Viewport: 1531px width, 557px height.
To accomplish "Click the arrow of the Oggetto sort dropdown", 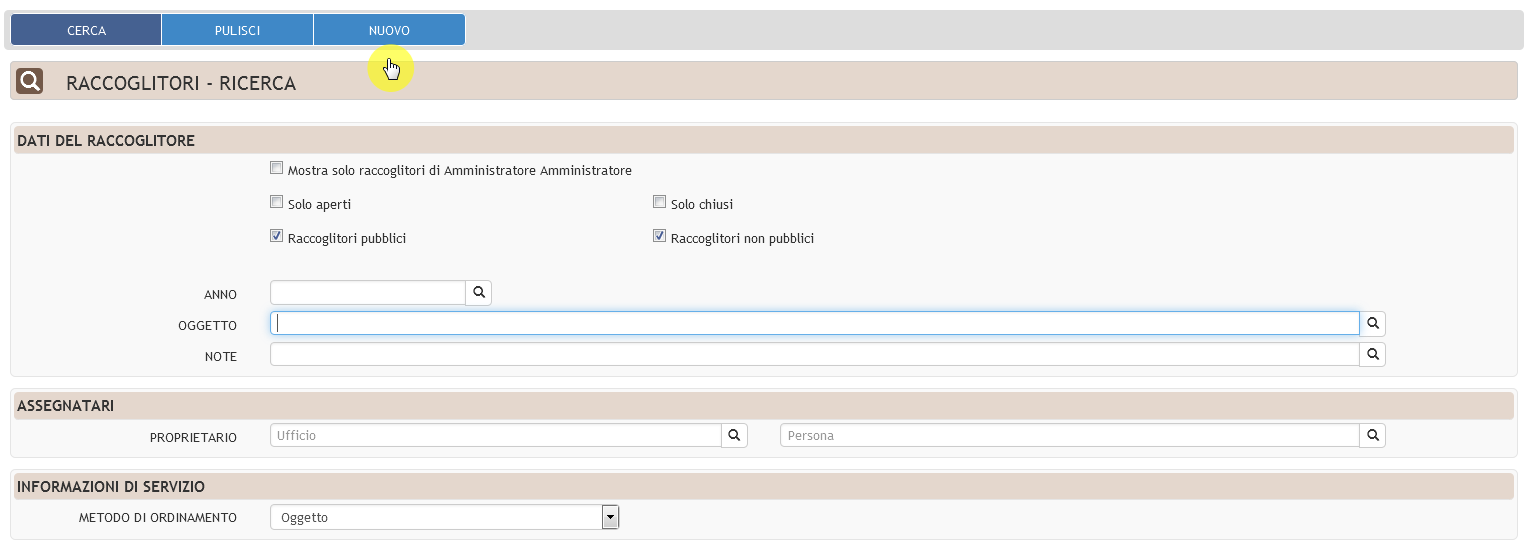I will 610,517.
